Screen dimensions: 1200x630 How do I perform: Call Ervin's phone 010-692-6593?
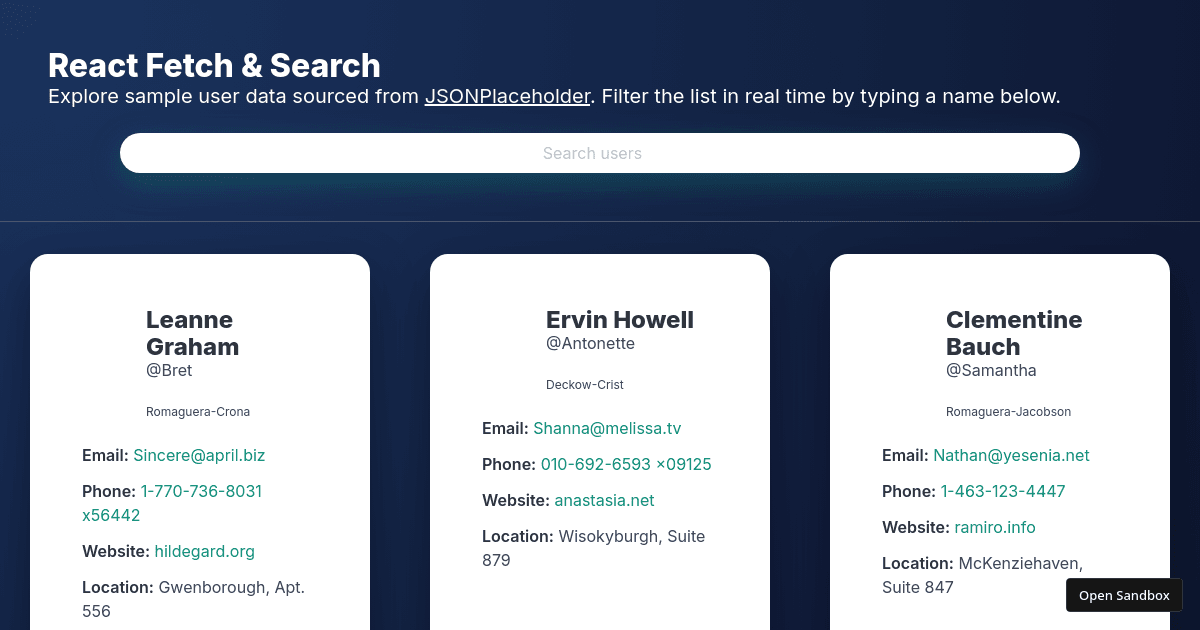point(626,464)
